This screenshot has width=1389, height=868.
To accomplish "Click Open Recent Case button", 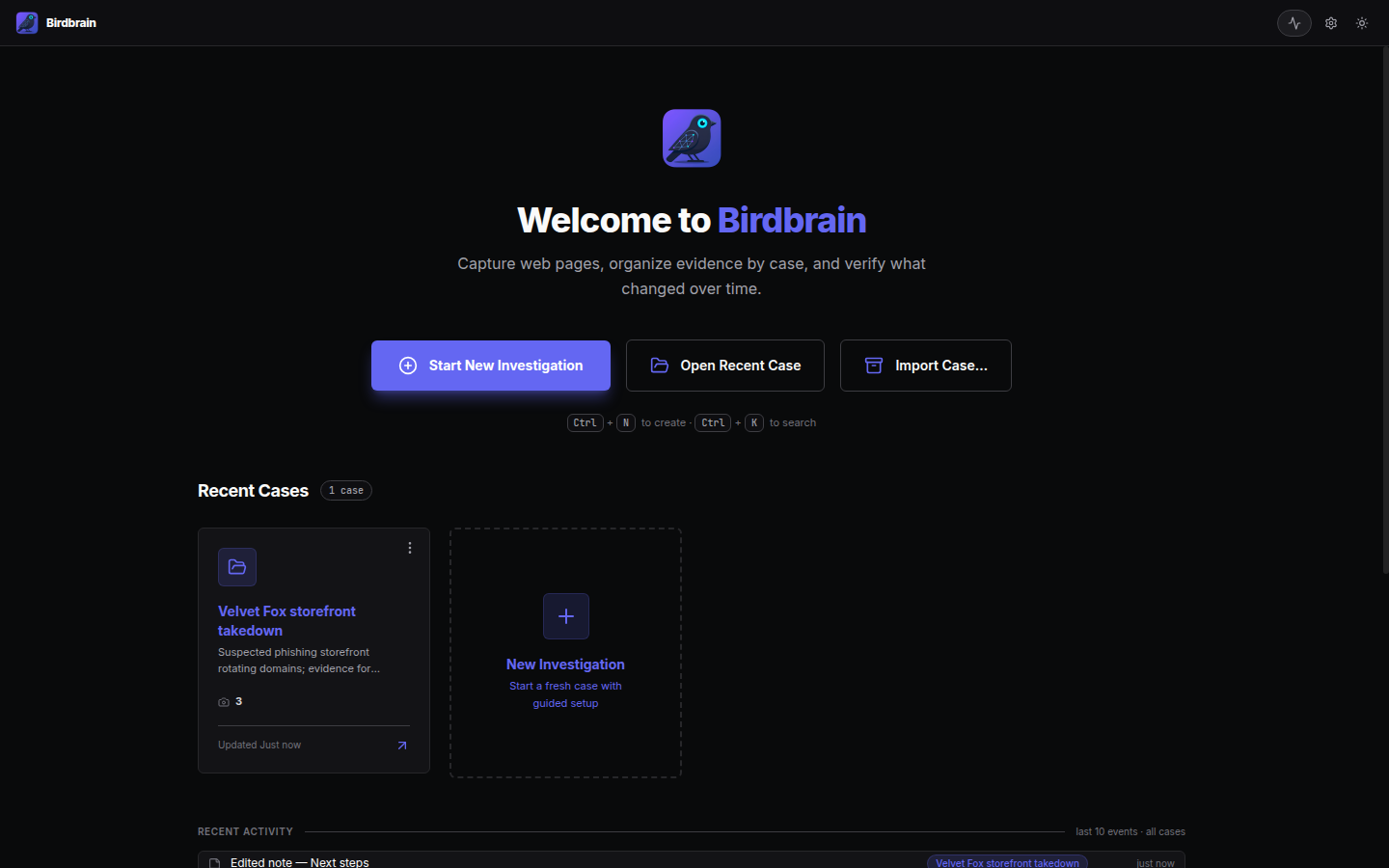I will [x=725, y=366].
